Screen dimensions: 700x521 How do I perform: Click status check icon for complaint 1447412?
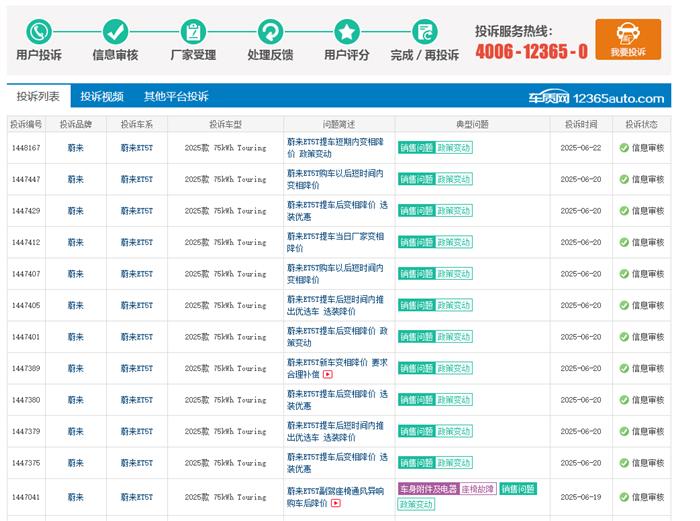pyautogui.click(x=624, y=242)
